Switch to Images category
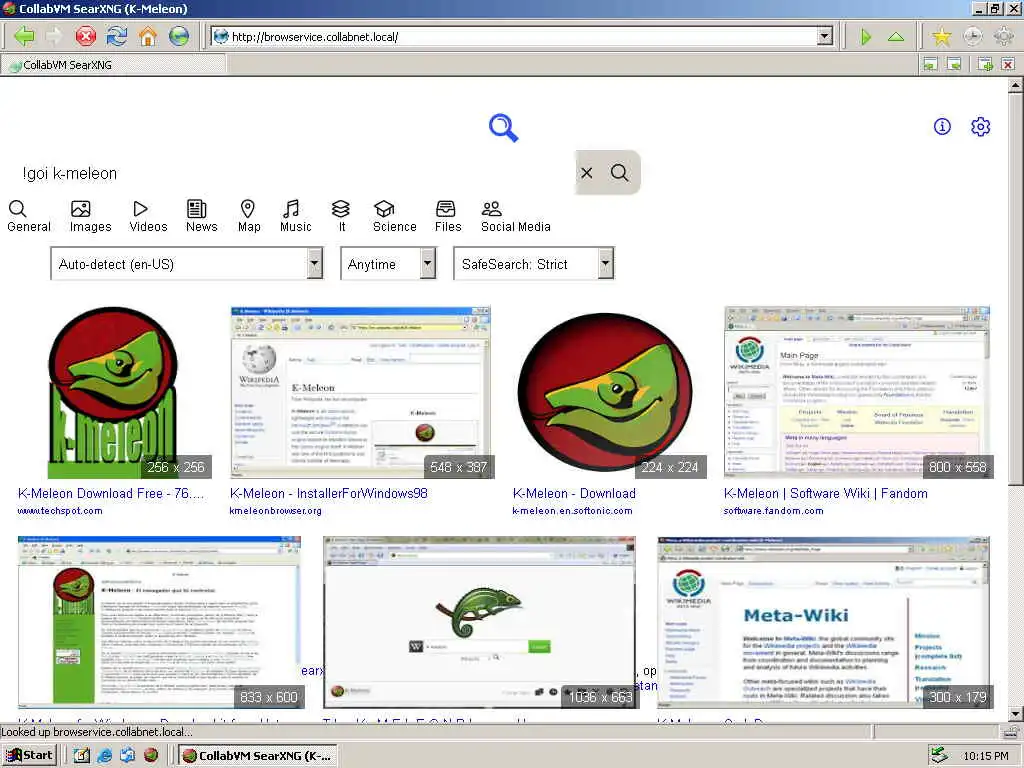The width and height of the screenshot is (1024, 768). point(90,217)
